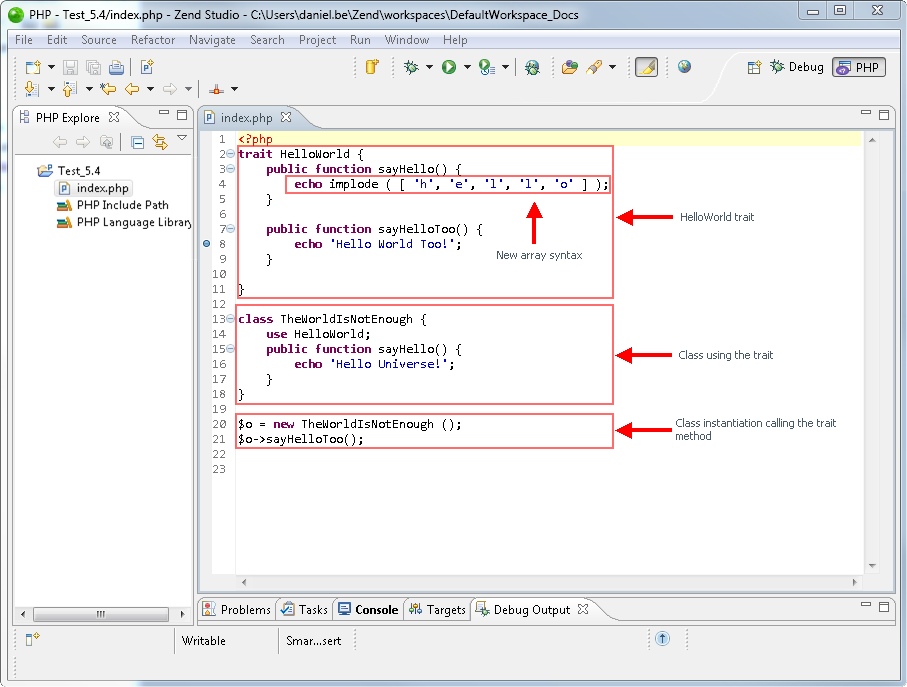The image size is (907, 687).
Task: Collapse the HelloWorld trait code fold
Action: point(231,154)
